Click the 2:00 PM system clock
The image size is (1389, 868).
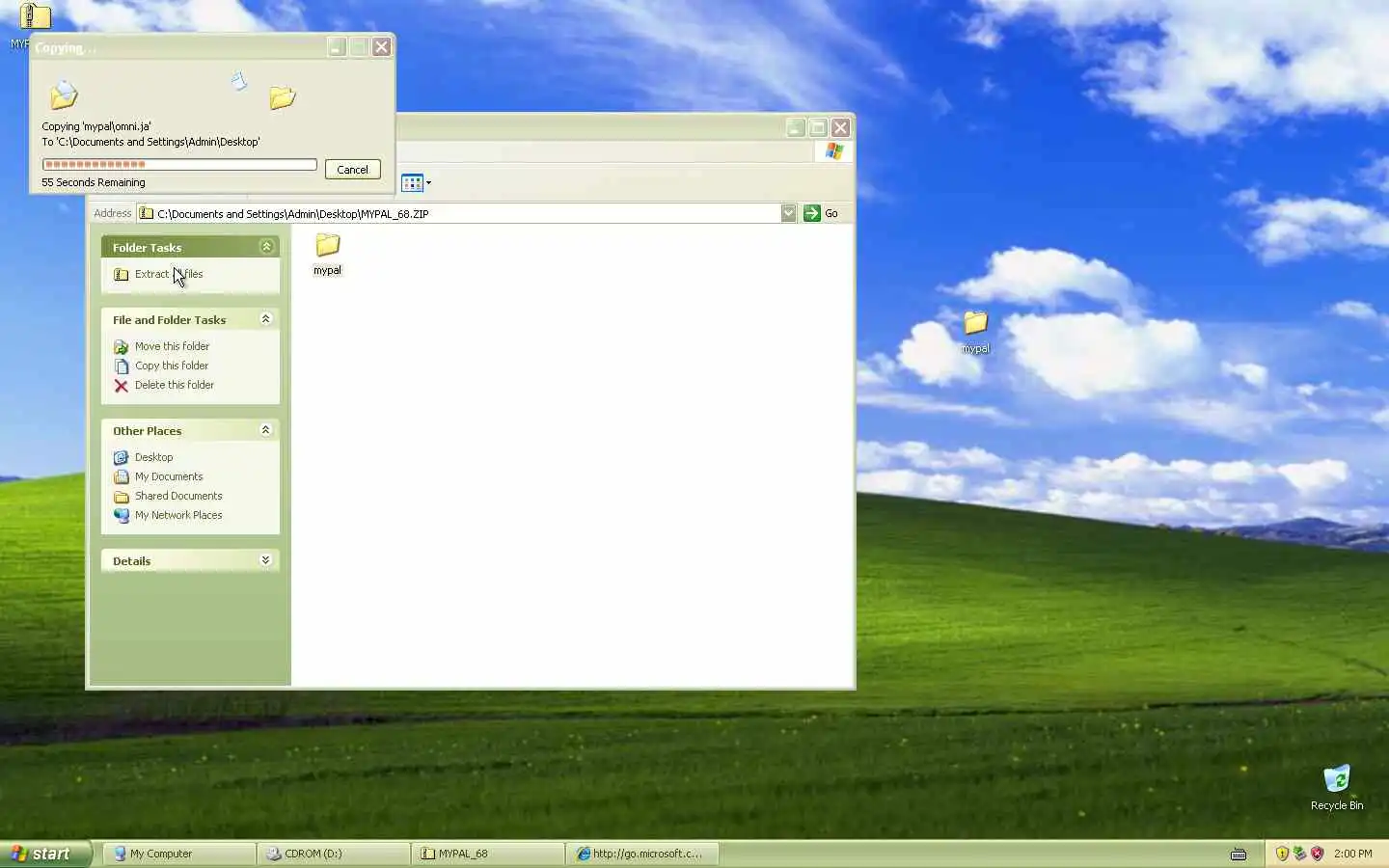coord(1352,854)
